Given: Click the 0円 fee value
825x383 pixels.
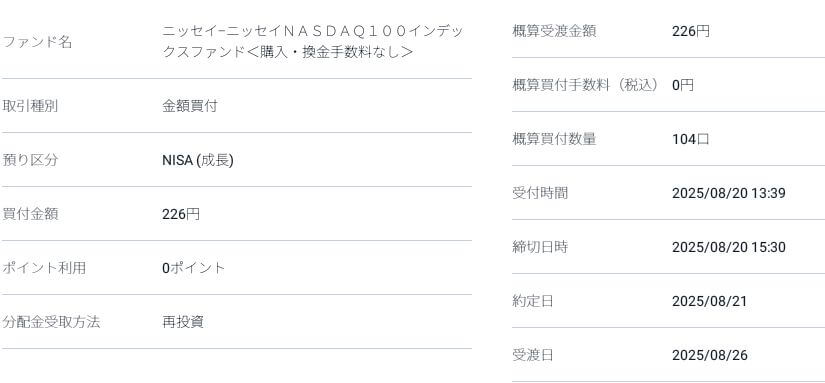Looking at the screenshot, I should [683, 85].
